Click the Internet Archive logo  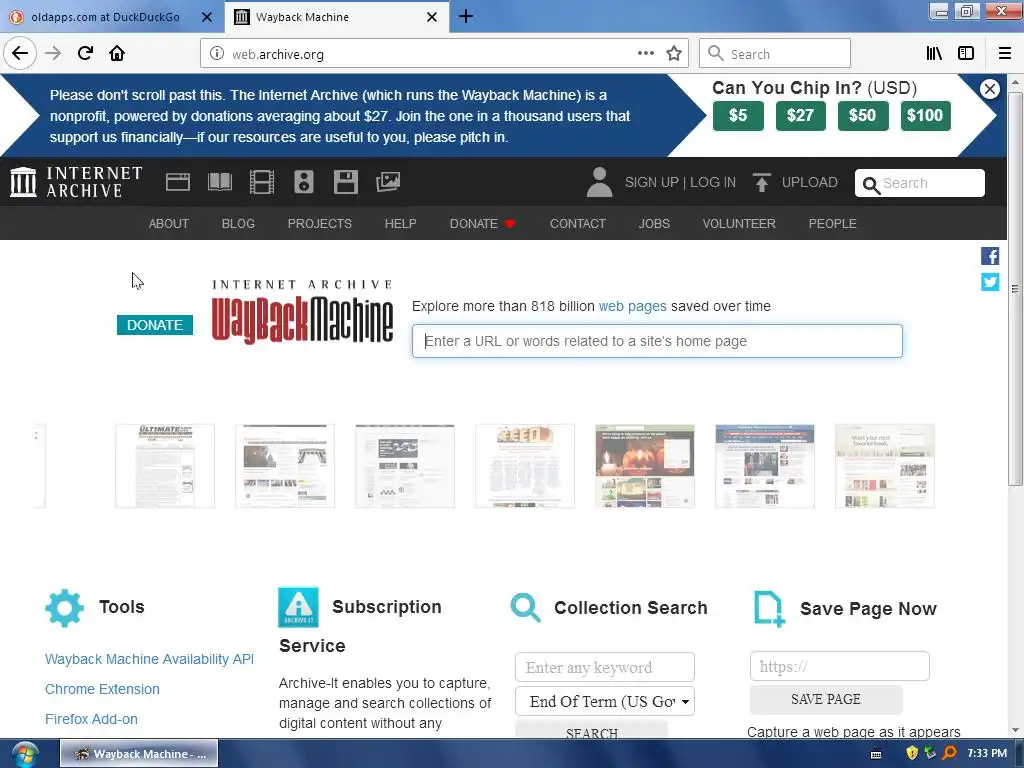coord(76,182)
